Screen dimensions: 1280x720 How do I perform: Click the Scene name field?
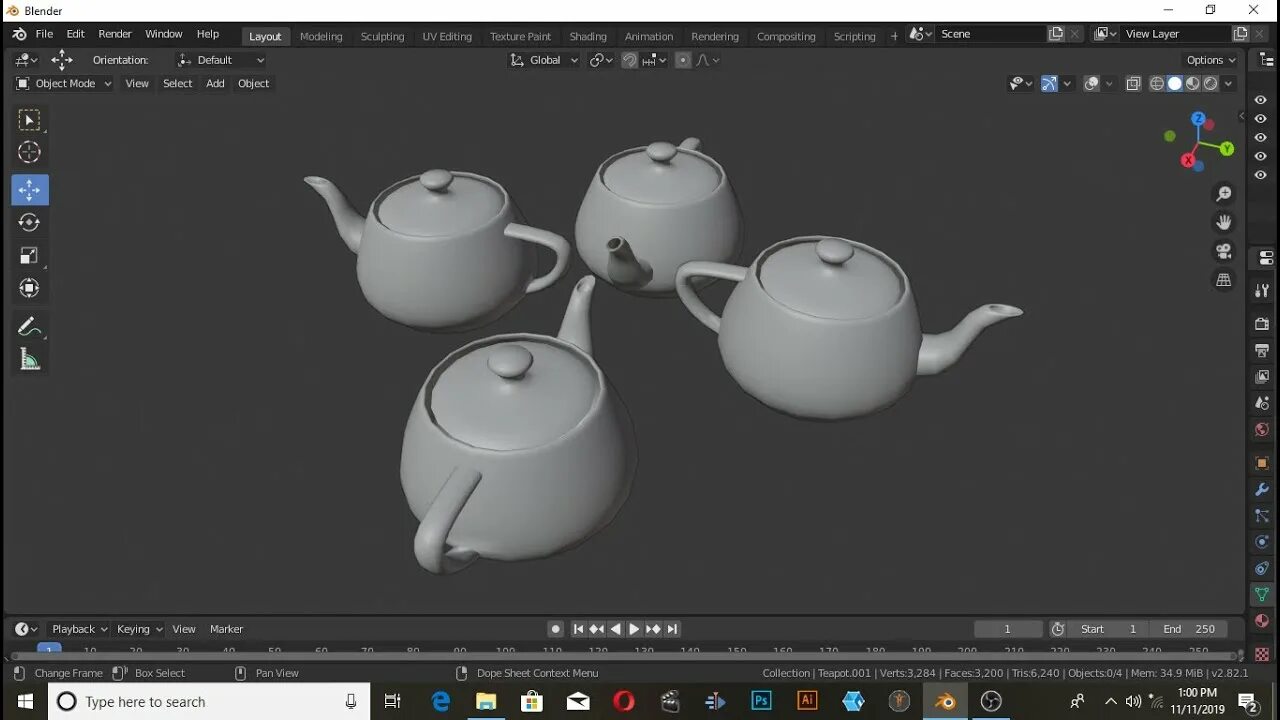[x=993, y=34]
